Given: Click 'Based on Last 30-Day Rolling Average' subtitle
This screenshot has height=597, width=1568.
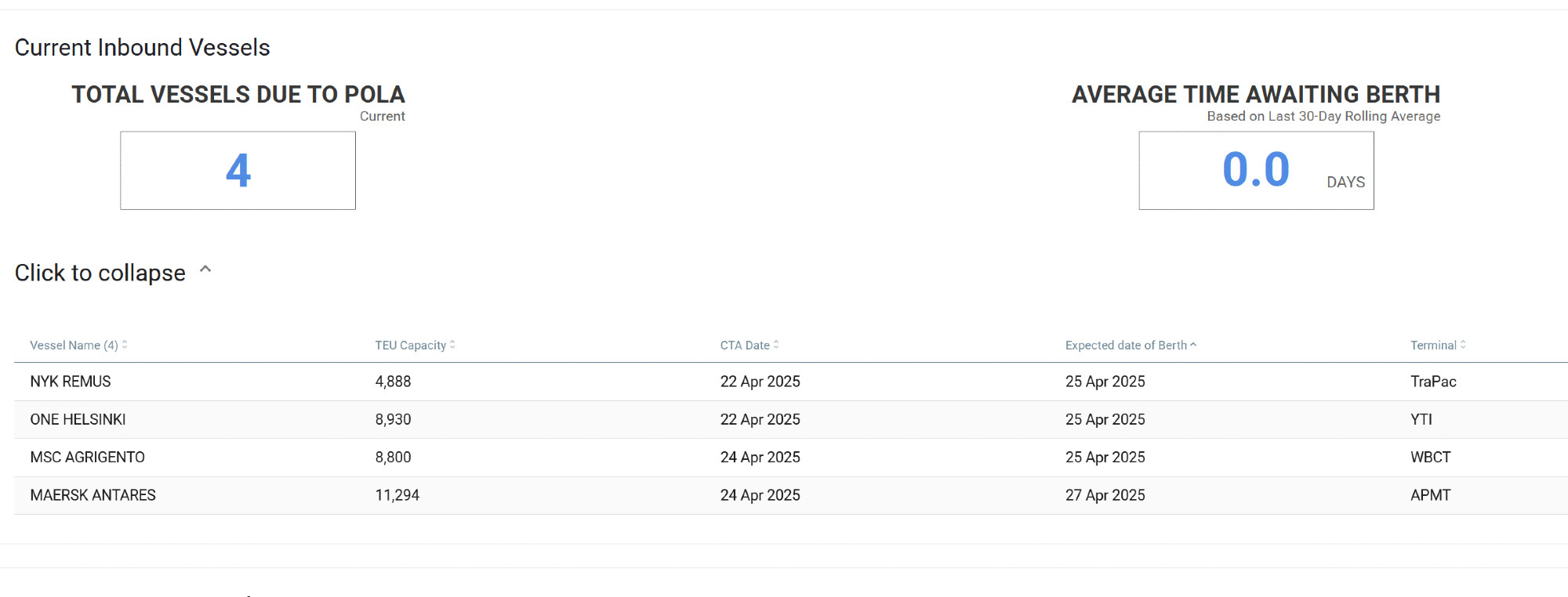Looking at the screenshot, I should 1323,116.
